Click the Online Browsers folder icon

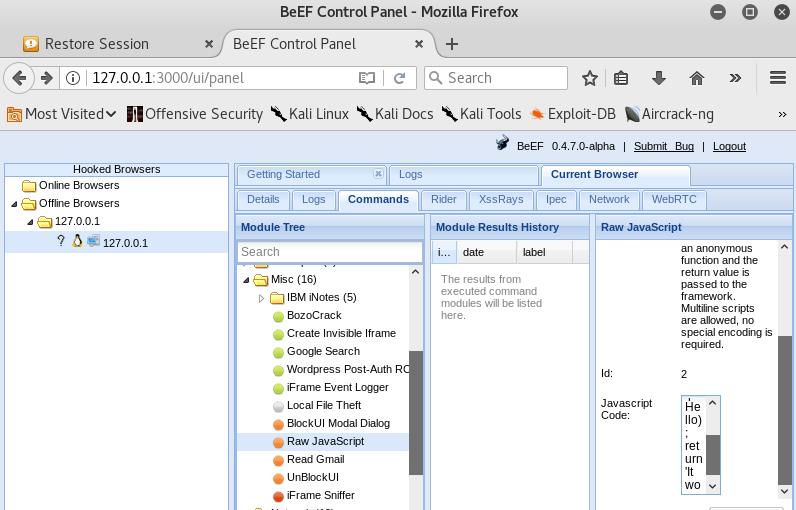point(29,186)
